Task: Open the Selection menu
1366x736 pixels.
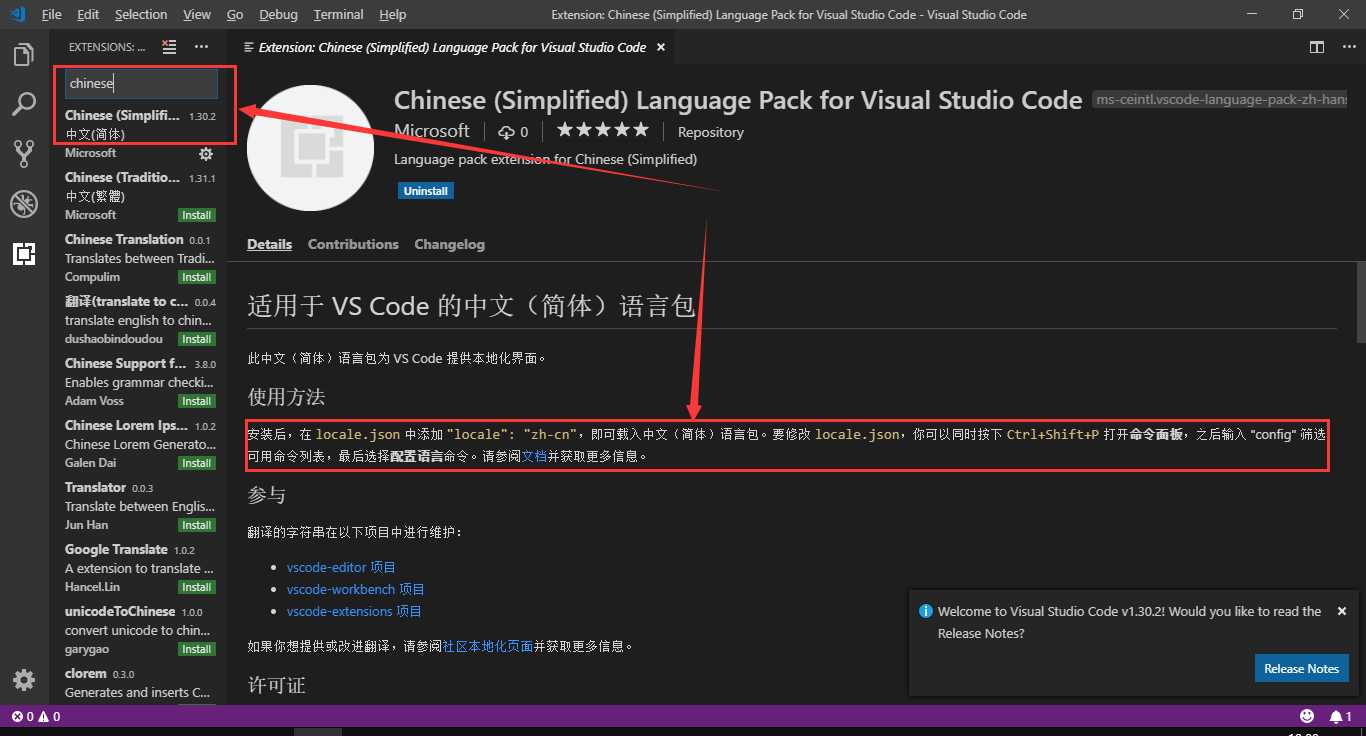Action: 141,14
